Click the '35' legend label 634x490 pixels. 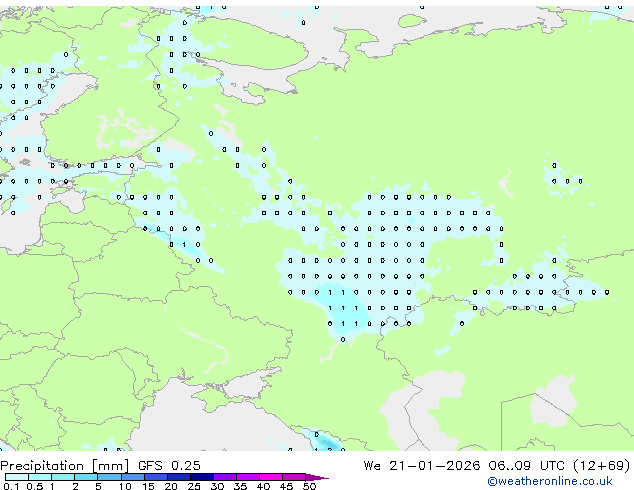(x=240, y=486)
